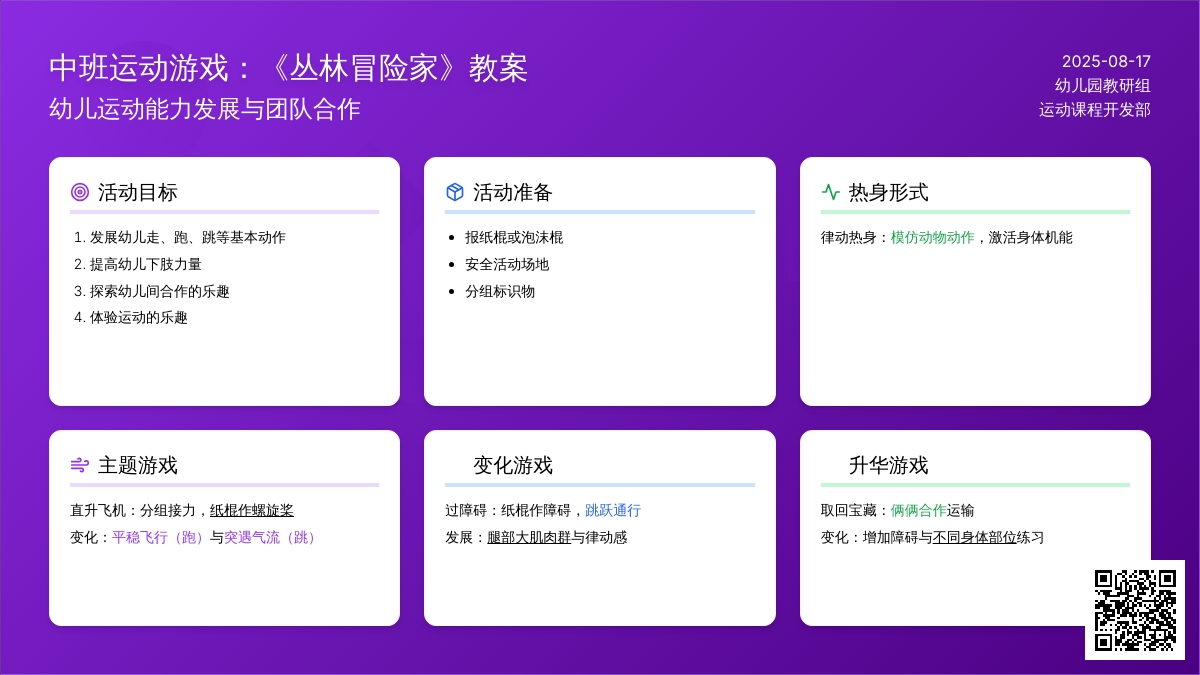
Task: Click the green text 模仿动物动作
Action: pos(933,237)
